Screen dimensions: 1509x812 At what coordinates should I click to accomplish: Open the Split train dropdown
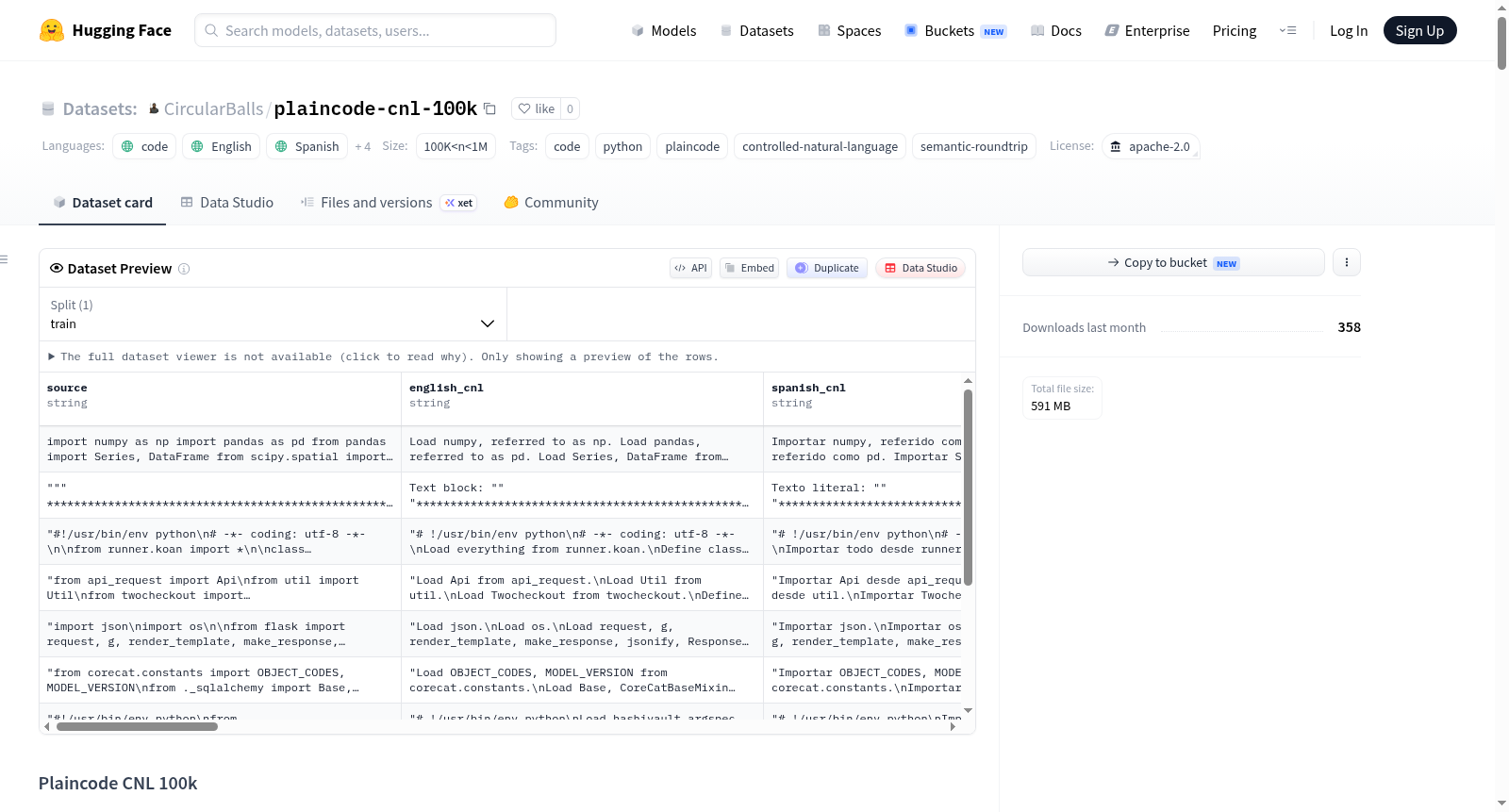click(x=273, y=314)
